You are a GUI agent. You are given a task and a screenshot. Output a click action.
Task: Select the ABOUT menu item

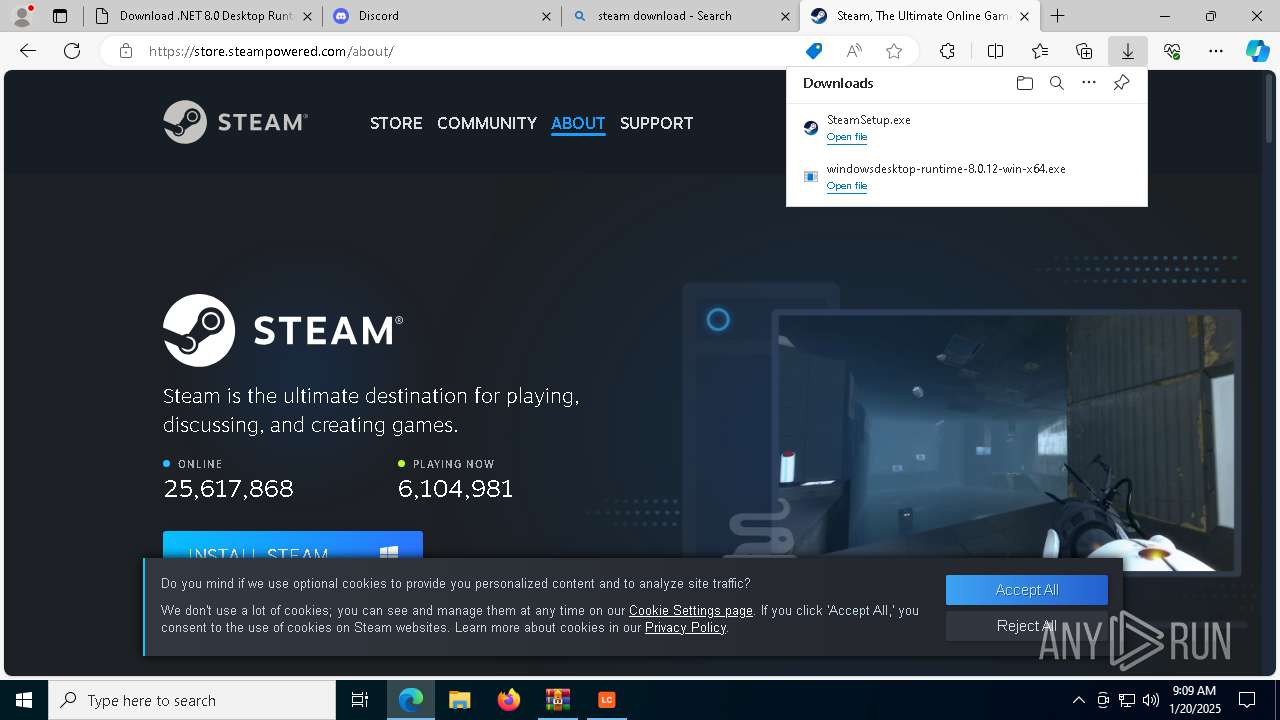pos(578,123)
